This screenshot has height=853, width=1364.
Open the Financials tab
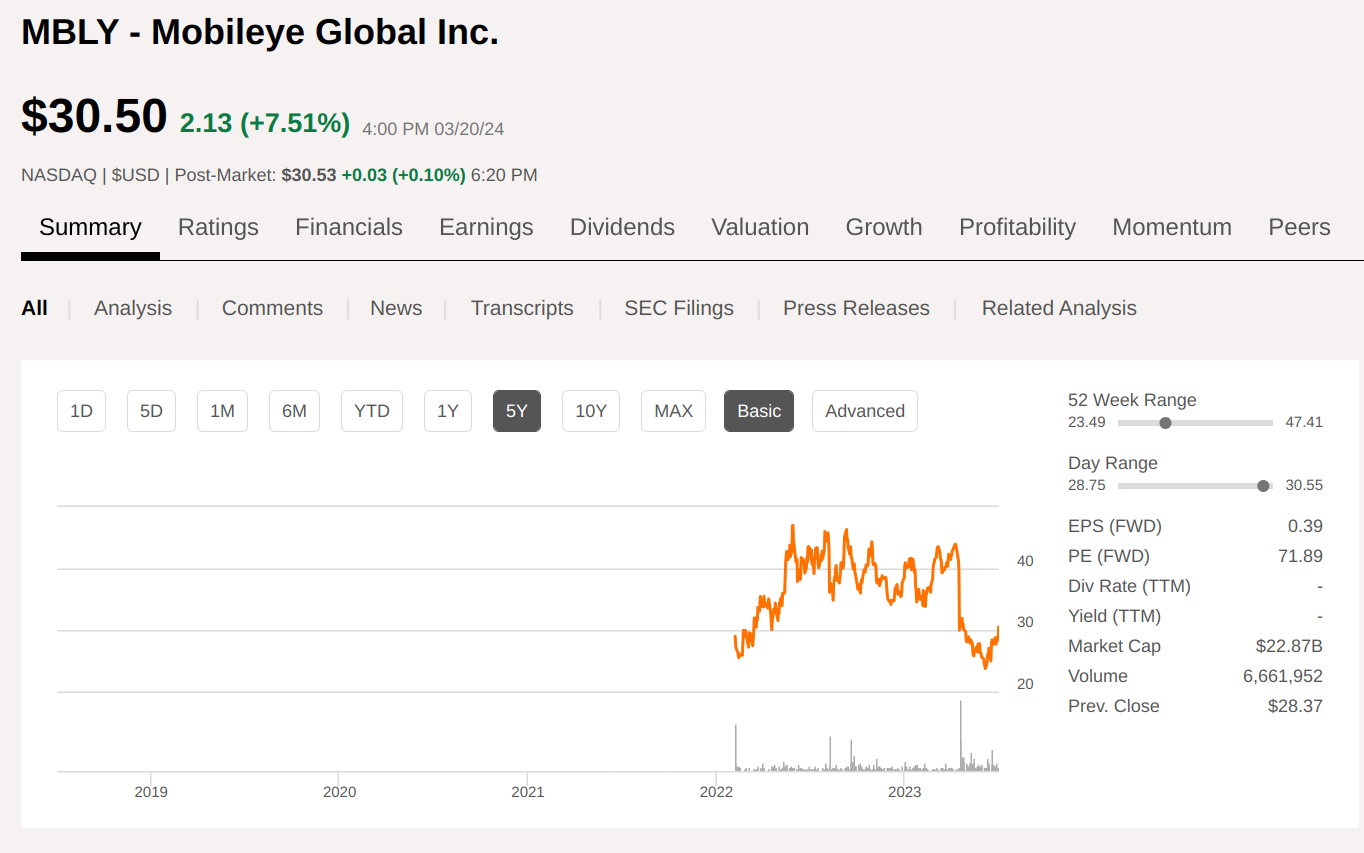click(x=348, y=228)
